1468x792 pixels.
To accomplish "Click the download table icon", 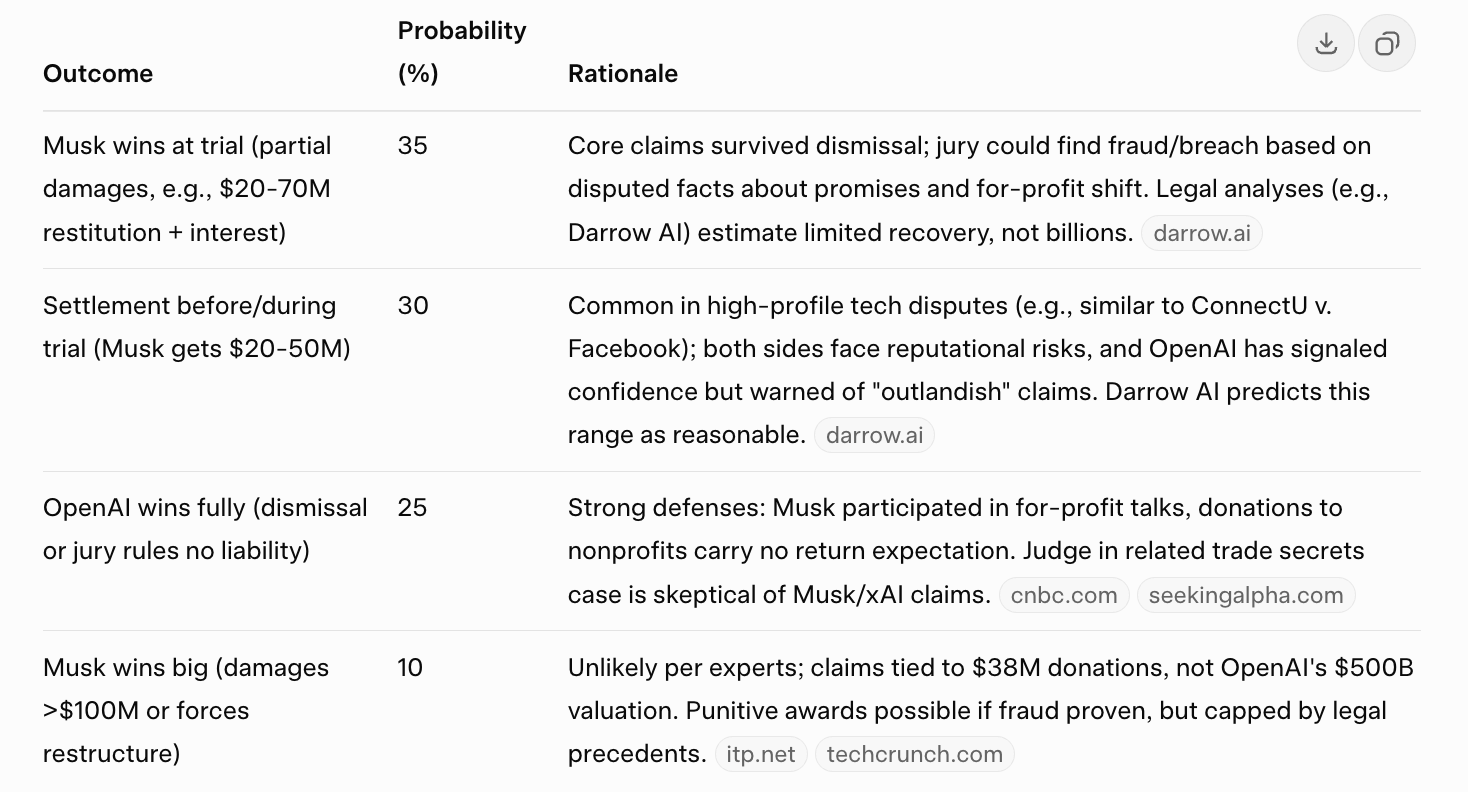I will pos(1326,44).
